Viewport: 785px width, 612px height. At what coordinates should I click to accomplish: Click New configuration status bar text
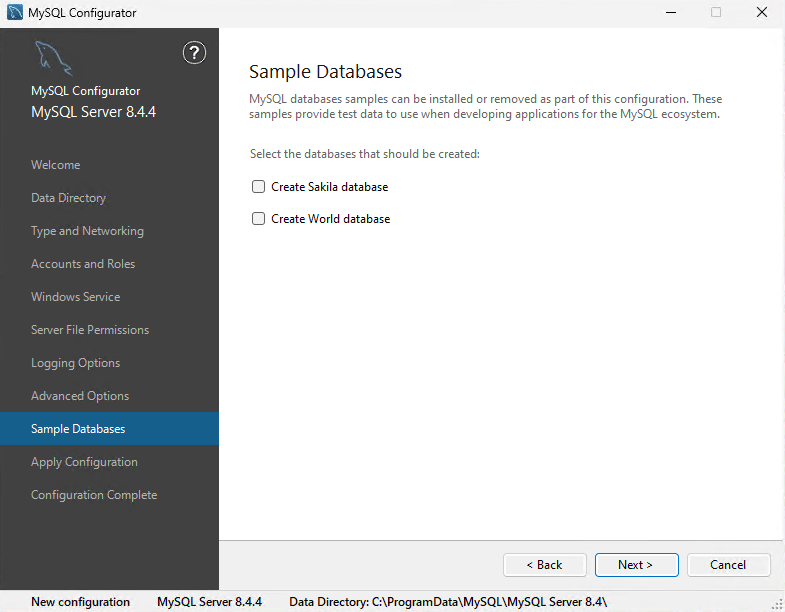pos(81,602)
